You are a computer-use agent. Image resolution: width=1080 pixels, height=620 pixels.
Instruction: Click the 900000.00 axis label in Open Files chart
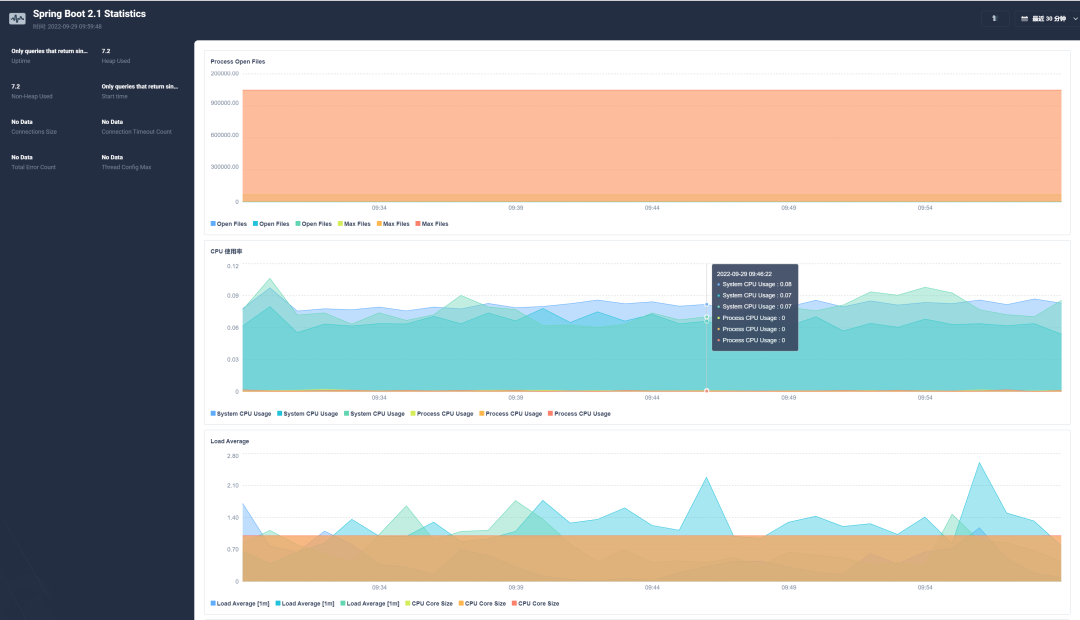point(225,103)
